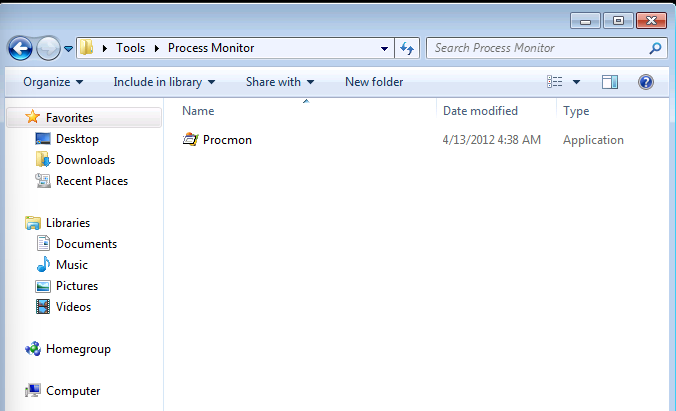Click the Downloads folder icon

pyautogui.click(x=43, y=160)
